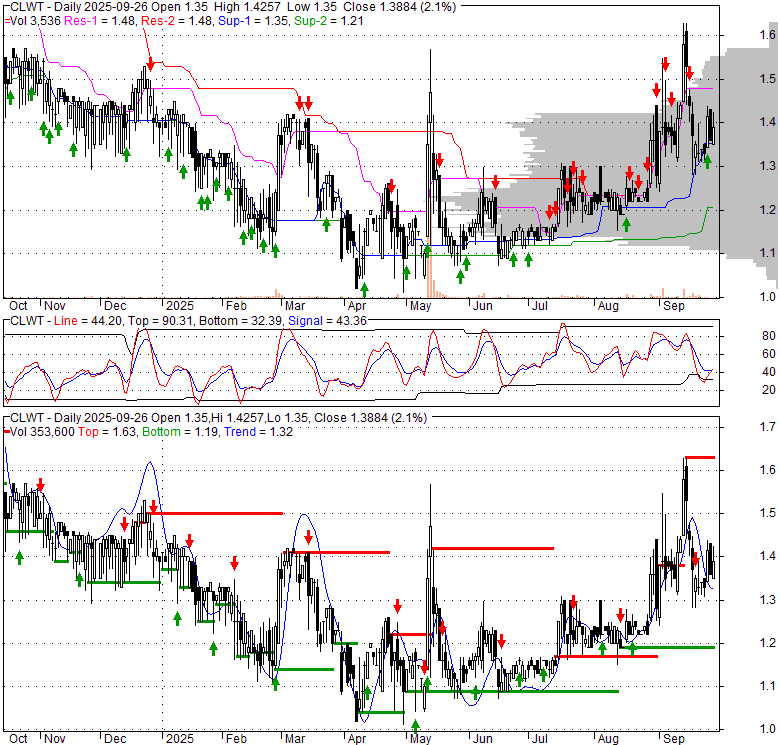This screenshot has height=745, width=780.
Task: Click 'Close 1.3884 (2.1%)' in the top chart header
Action: 399,7
